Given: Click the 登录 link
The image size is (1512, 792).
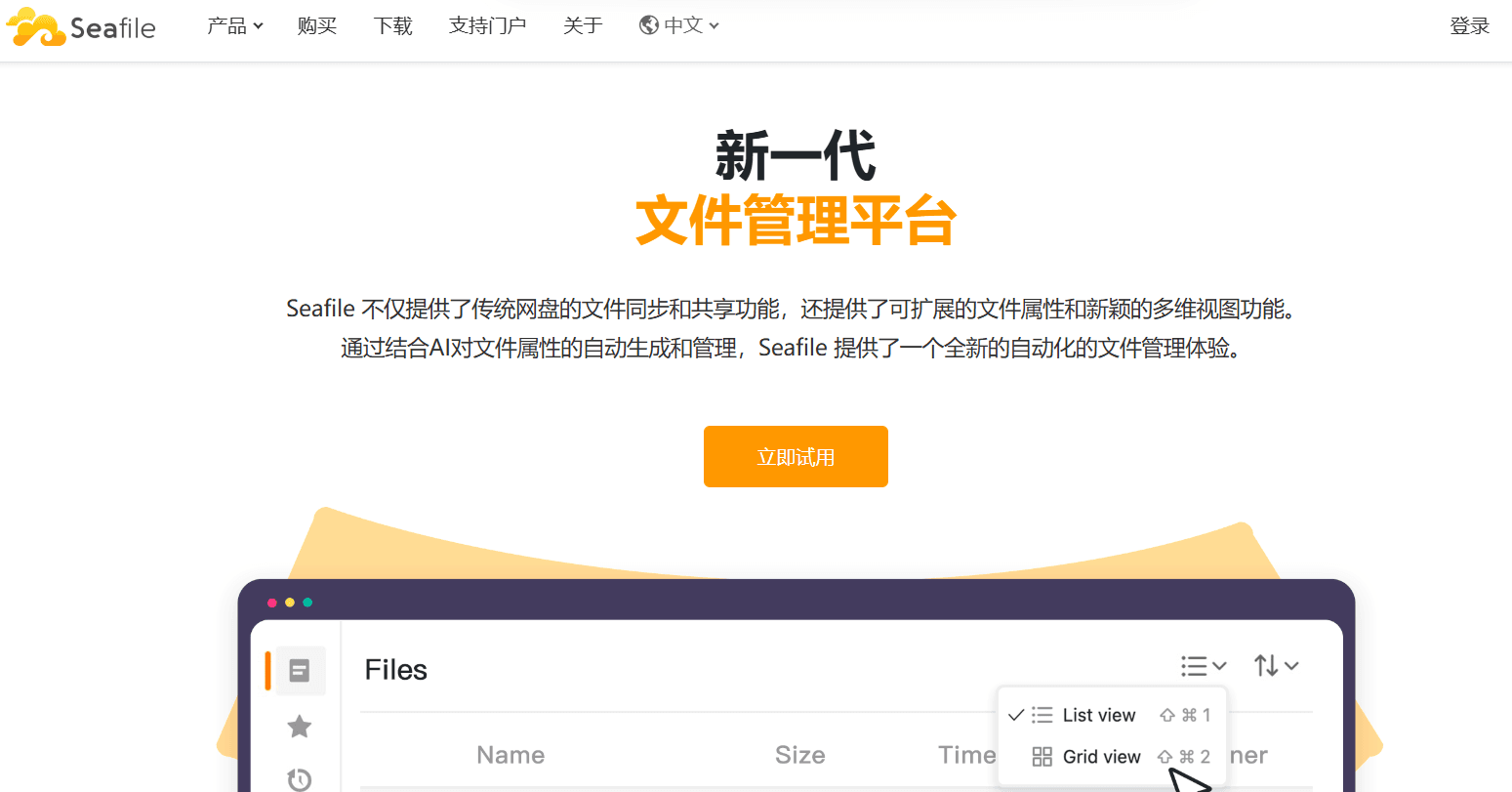Looking at the screenshot, I should click(x=1469, y=26).
